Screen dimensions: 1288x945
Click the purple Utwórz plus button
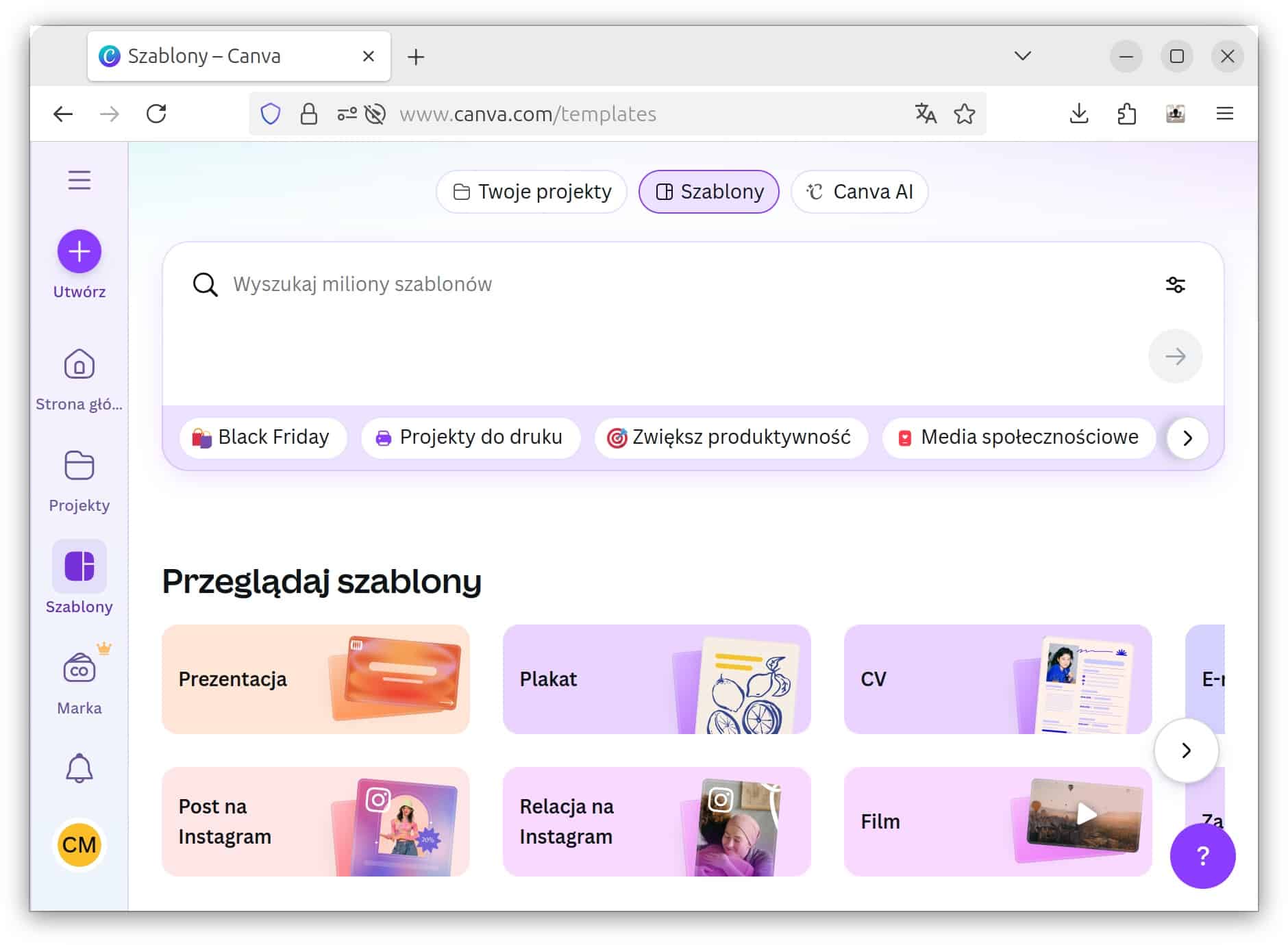79,251
